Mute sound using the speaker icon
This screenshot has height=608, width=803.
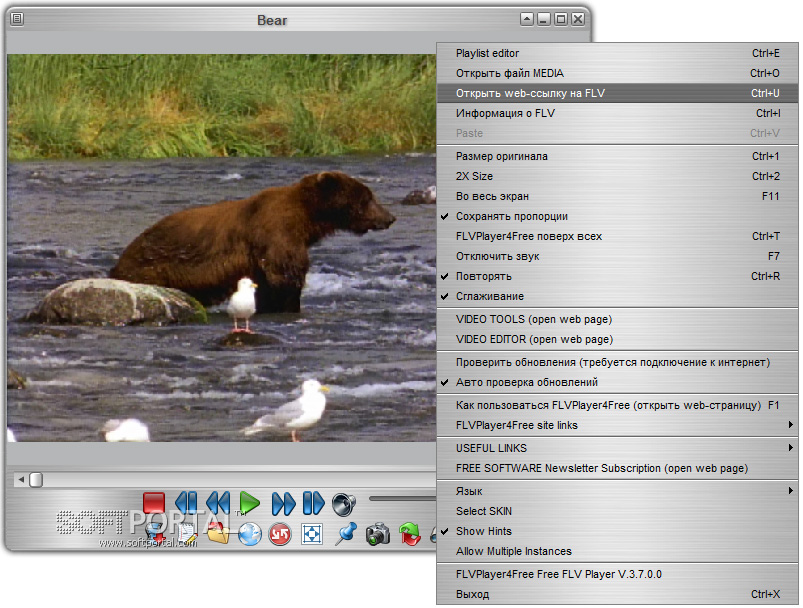tap(344, 504)
